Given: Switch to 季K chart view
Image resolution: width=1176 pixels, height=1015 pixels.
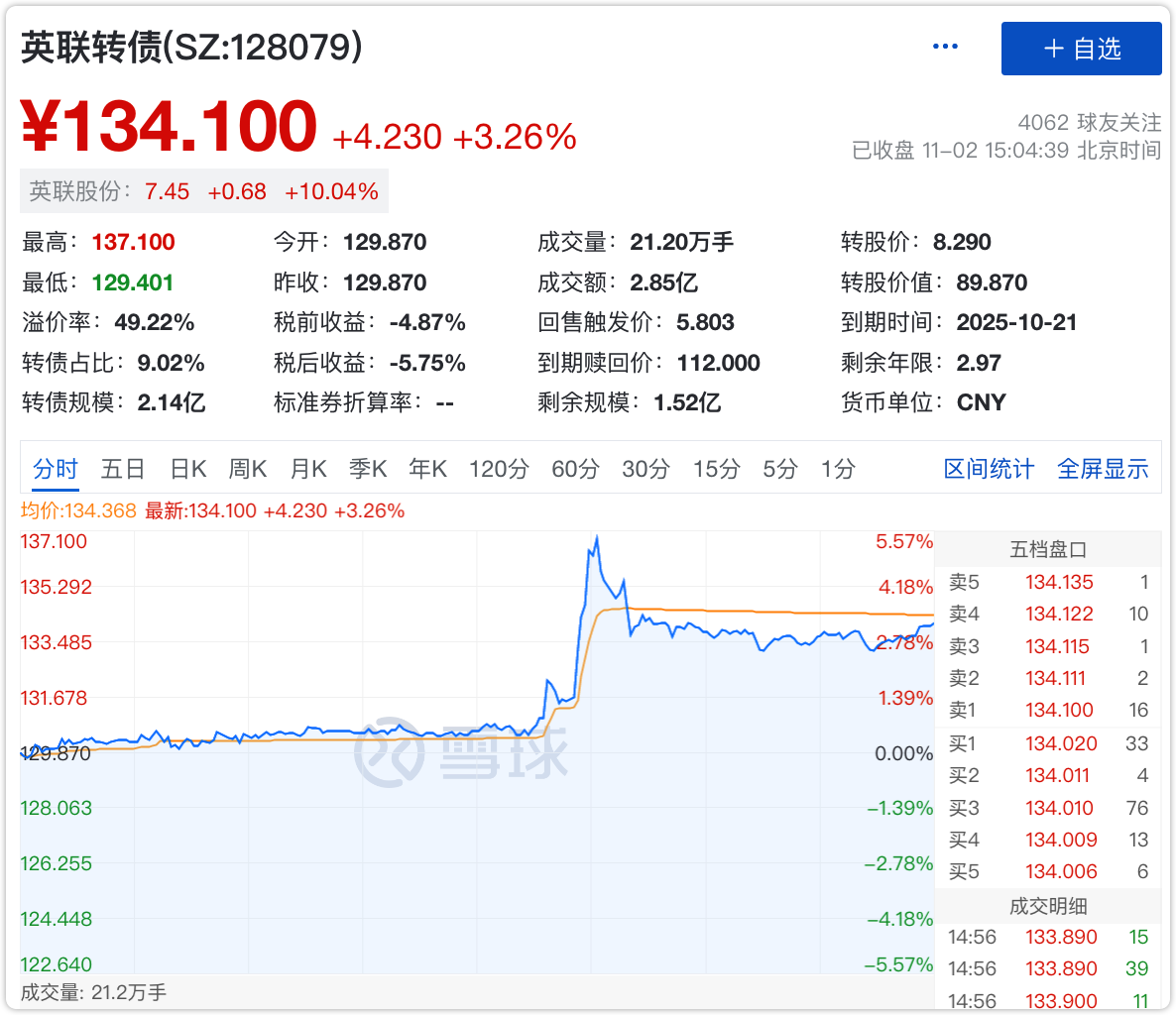Looking at the screenshot, I should [x=368, y=469].
